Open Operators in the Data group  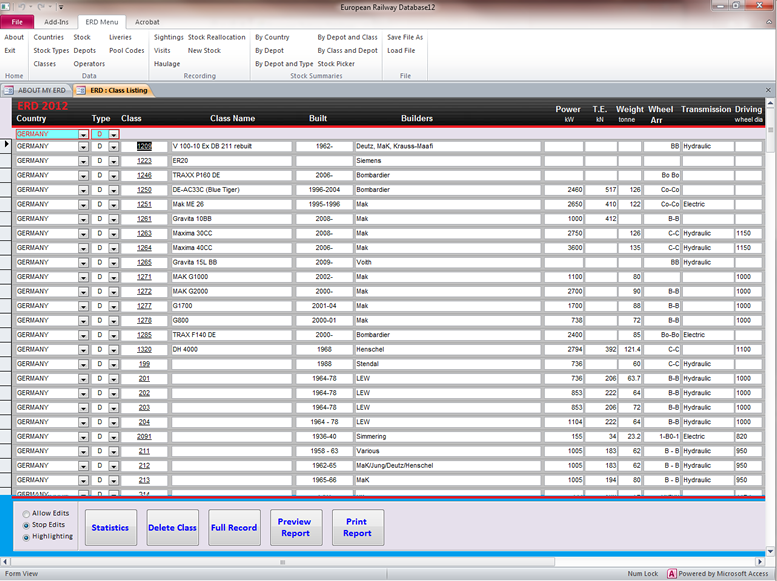coord(89,64)
